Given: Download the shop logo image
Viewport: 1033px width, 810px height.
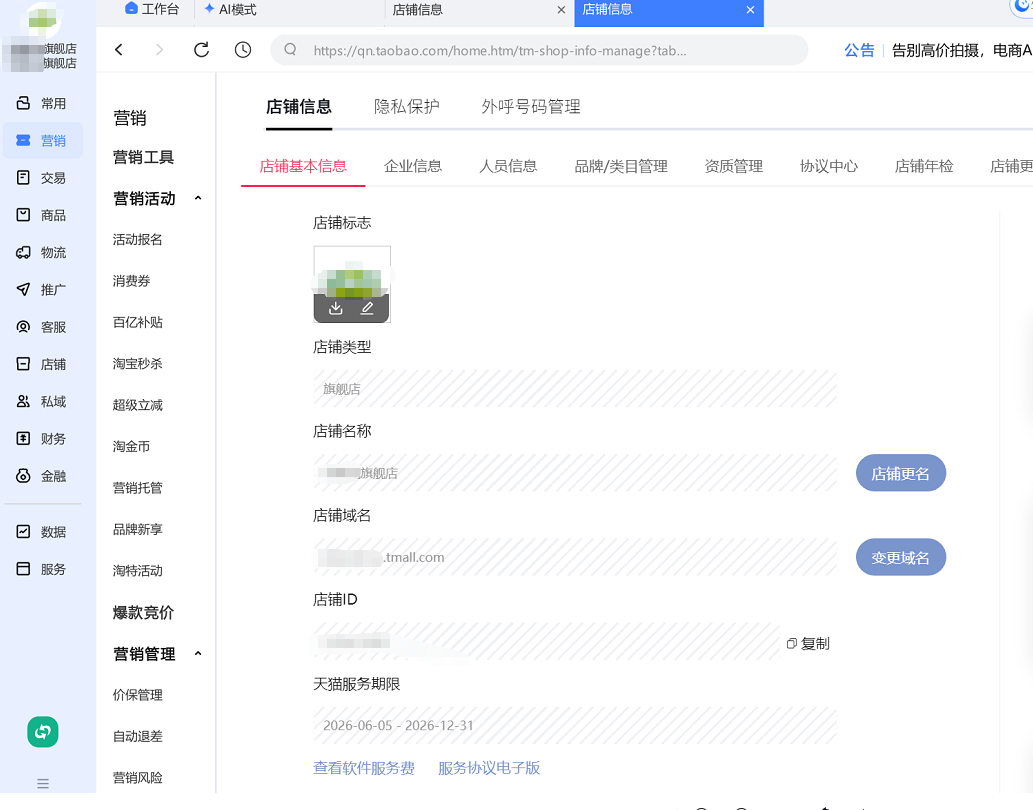Looking at the screenshot, I should pos(336,308).
